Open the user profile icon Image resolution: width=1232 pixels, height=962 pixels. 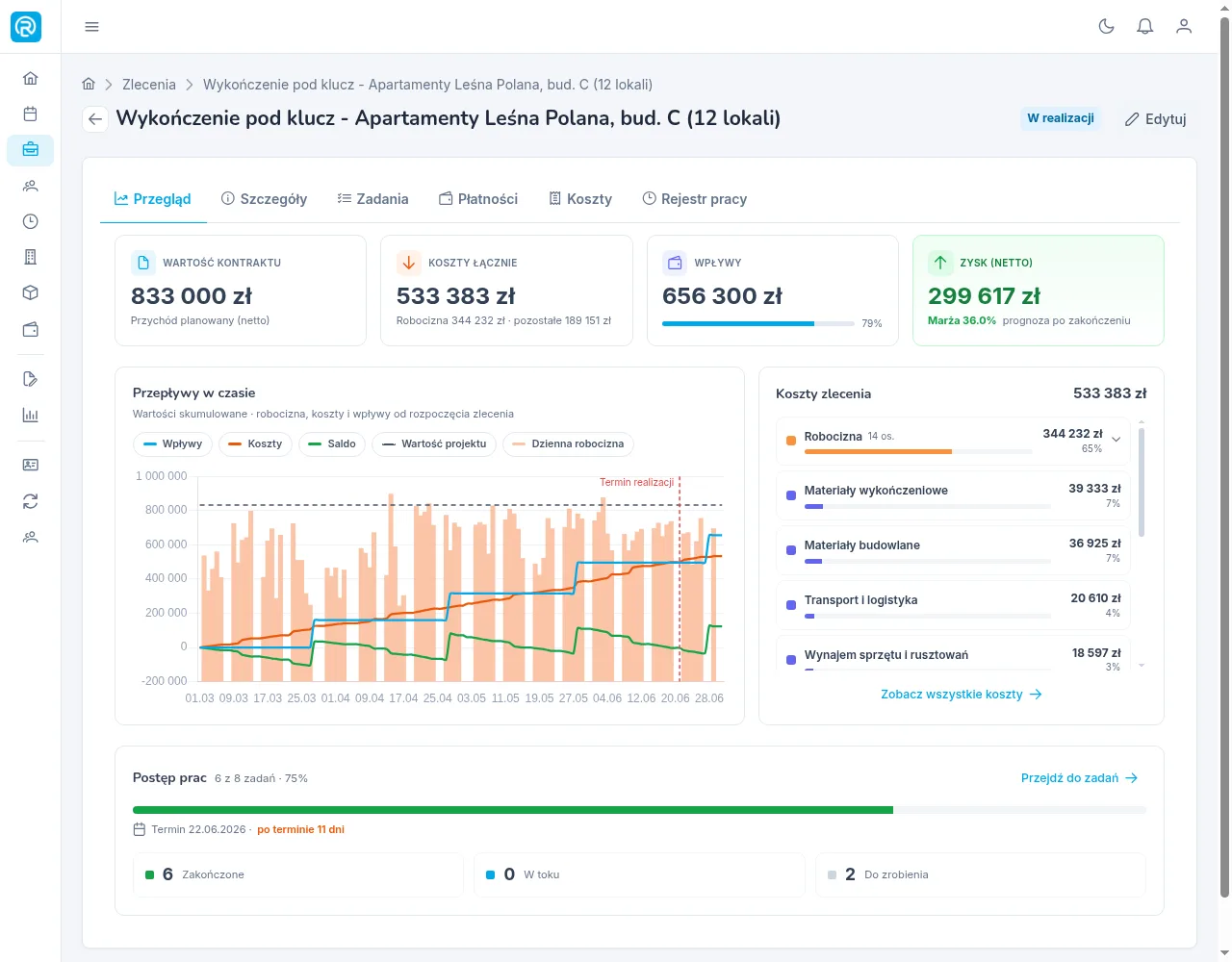[1184, 27]
